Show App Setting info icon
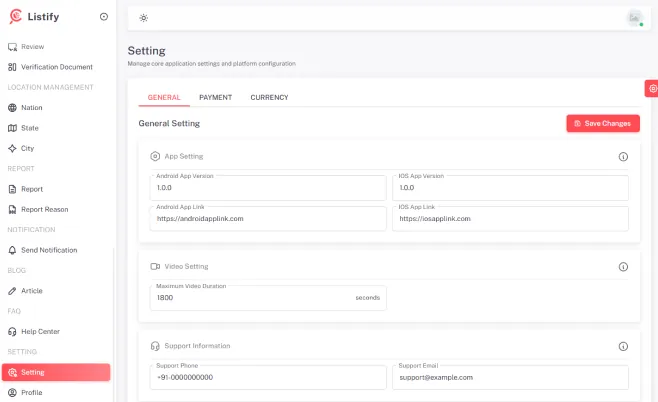Viewport: 658px width, 402px height. click(x=623, y=157)
